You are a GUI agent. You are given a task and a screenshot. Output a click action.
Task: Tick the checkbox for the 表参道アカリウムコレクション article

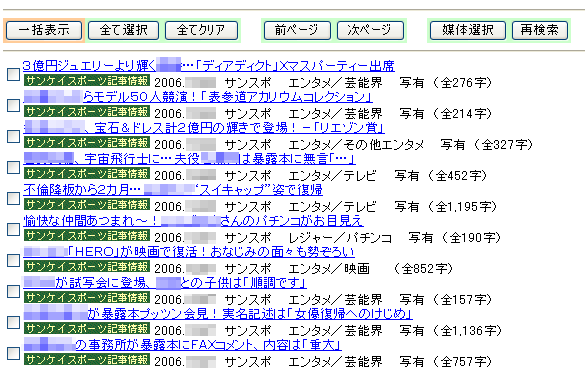click(13, 105)
